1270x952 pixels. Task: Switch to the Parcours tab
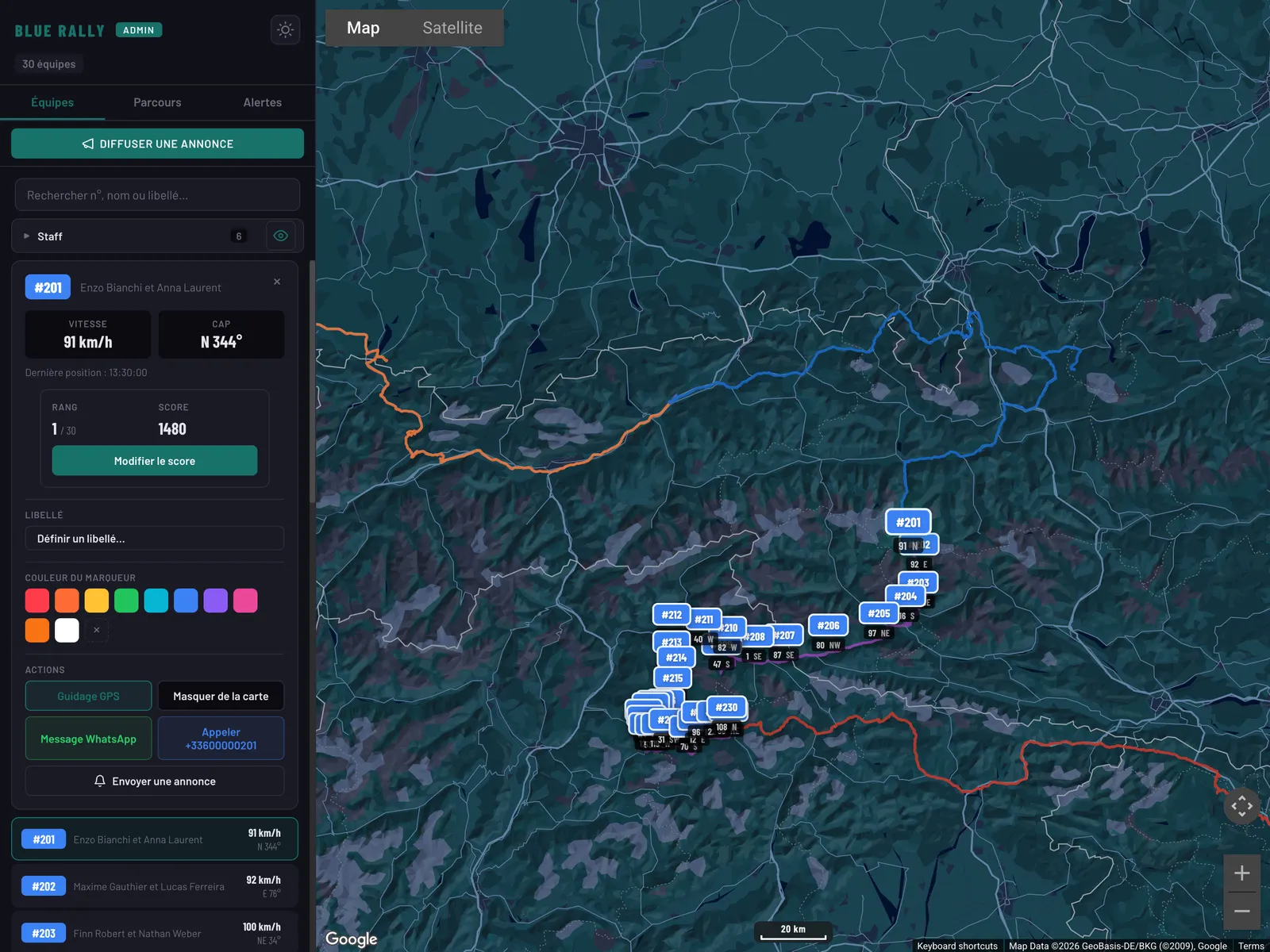tap(157, 102)
